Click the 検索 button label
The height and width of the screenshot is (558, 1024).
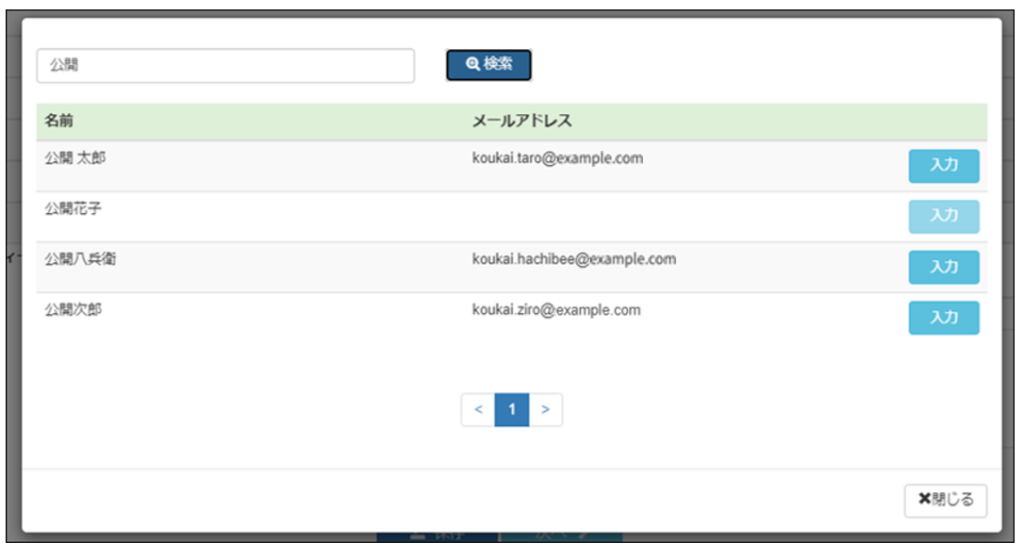coord(498,65)
